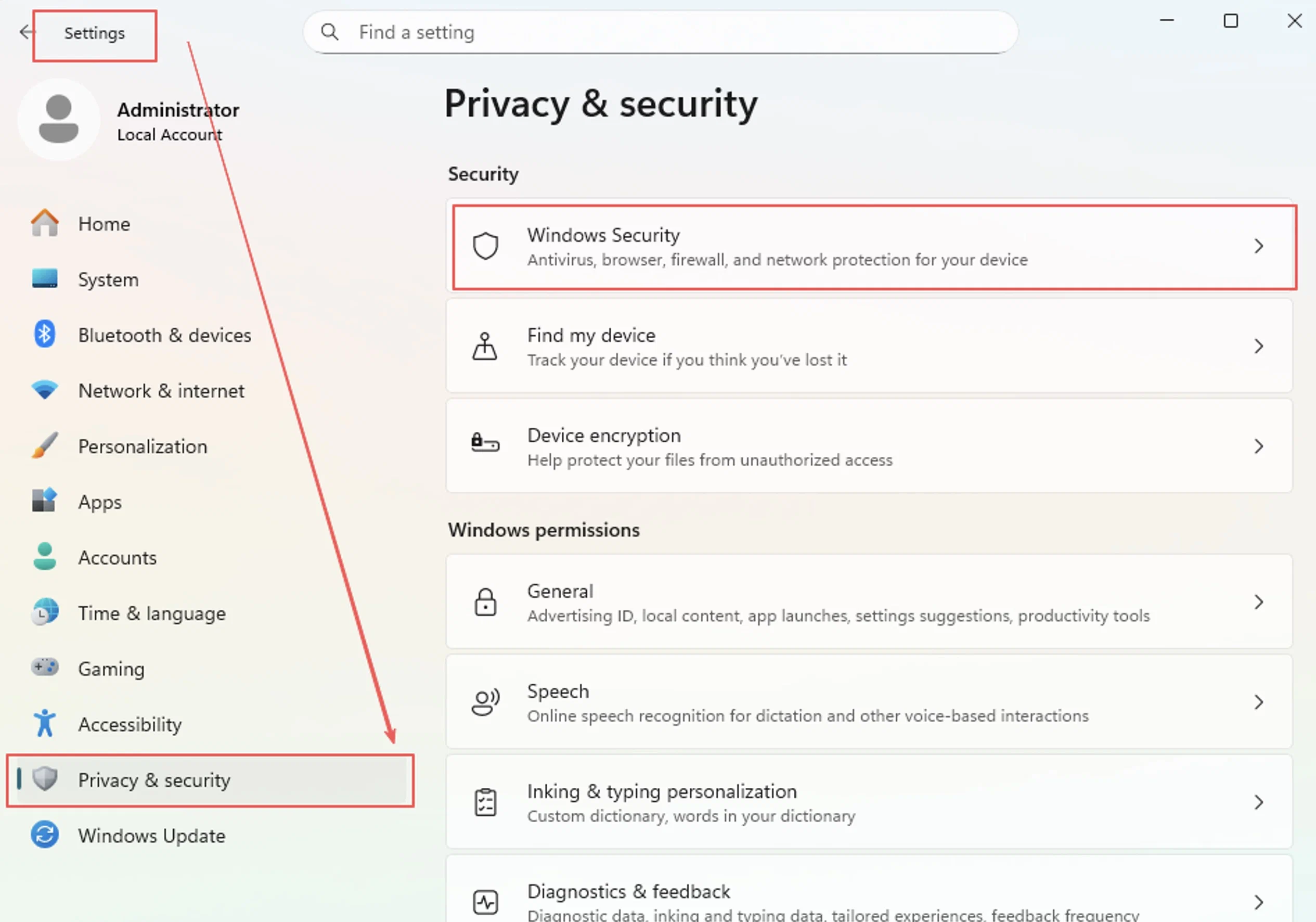This screenshot has width=1316, height=922.
Task: Click the search magnifier icon
Action: [x=330, y=32]
